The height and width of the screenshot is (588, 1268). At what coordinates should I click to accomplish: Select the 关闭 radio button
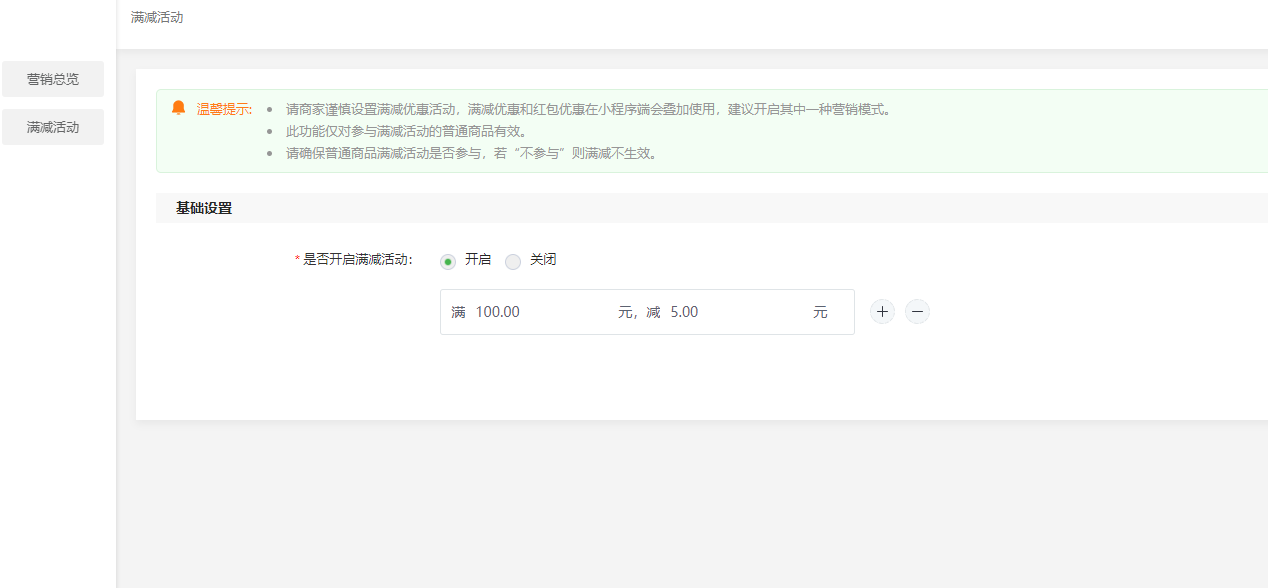pyautogui.click(x=513, y=261)
